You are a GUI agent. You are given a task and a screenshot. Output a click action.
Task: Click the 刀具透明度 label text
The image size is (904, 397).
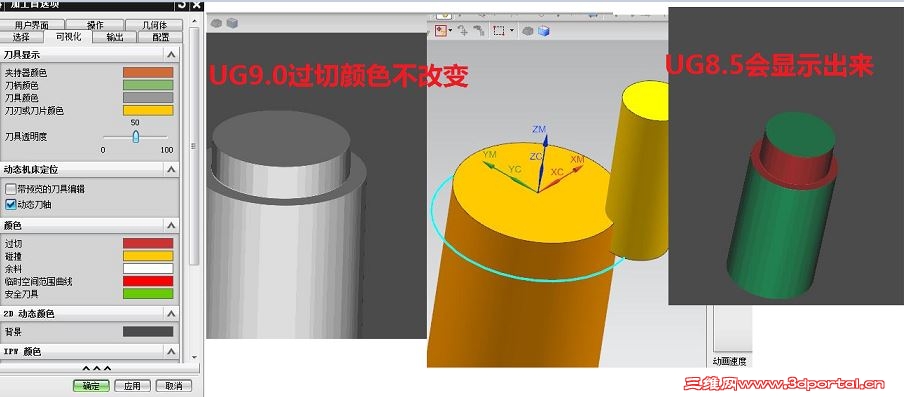[x=26, y=137]
